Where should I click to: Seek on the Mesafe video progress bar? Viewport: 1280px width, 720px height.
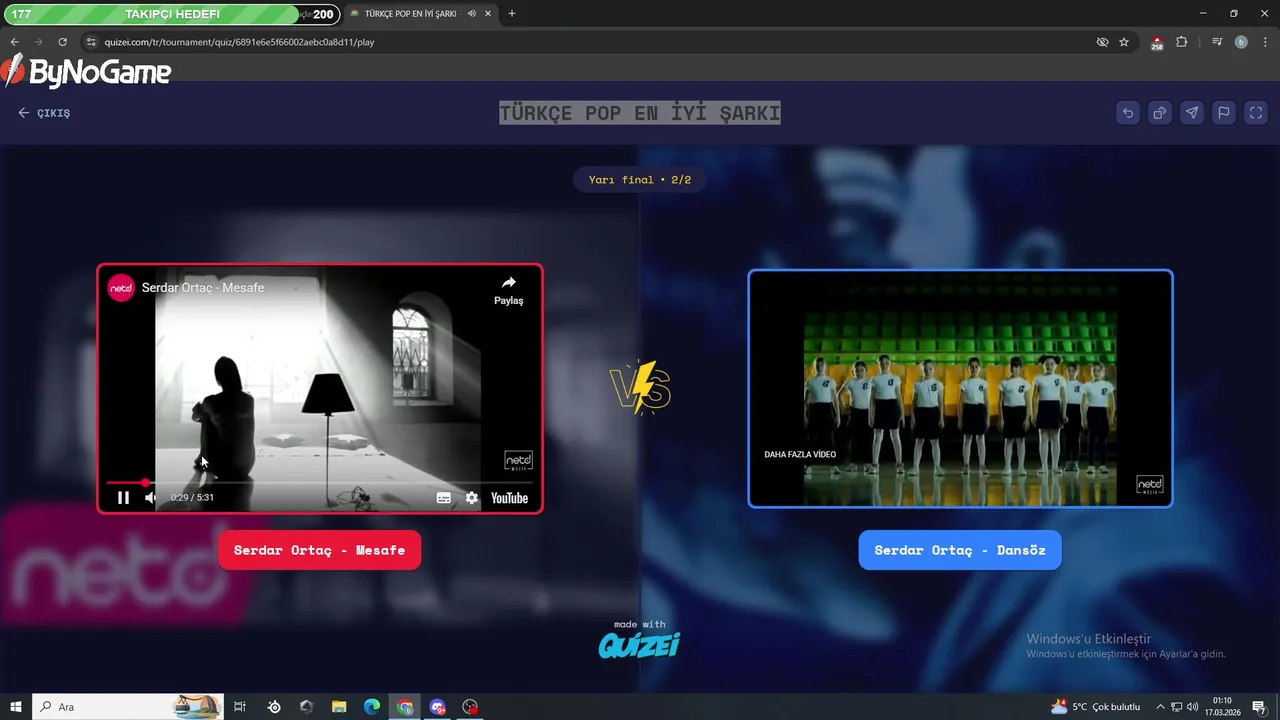tap(320, 483)
